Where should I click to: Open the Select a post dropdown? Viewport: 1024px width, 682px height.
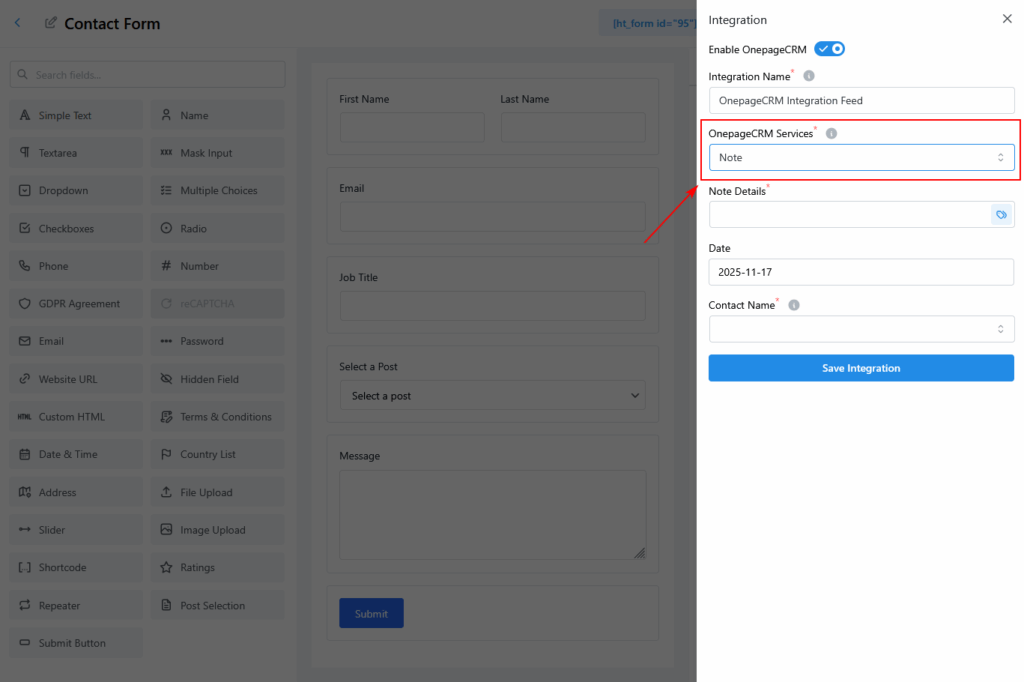(x=492, y=396)
